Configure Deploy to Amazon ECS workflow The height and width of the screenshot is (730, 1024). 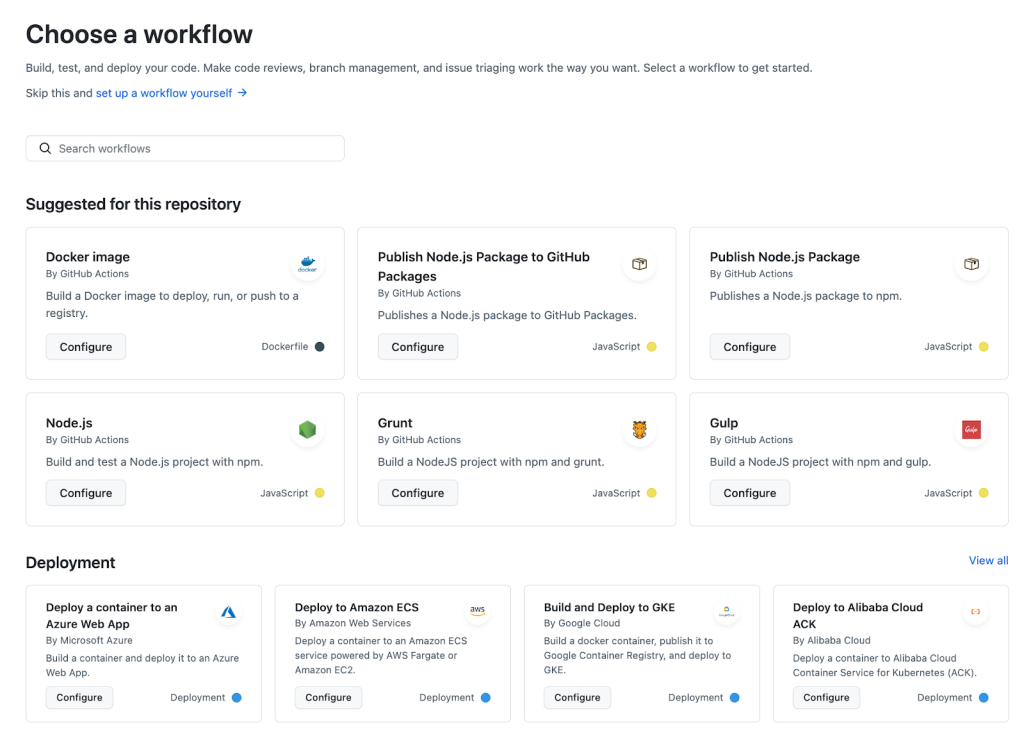pyautogui.click(x=328, y=697)
